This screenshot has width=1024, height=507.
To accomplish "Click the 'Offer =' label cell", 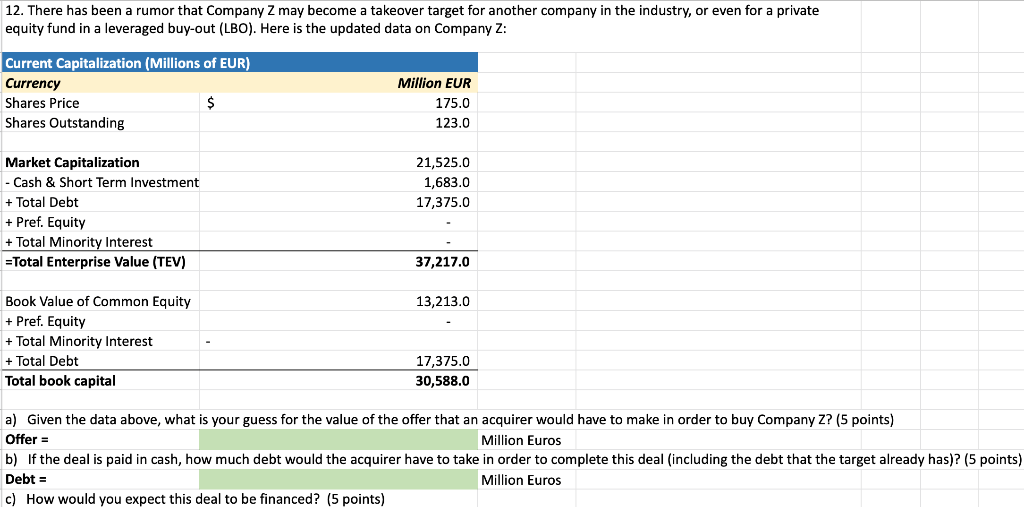I will point(27,440).
